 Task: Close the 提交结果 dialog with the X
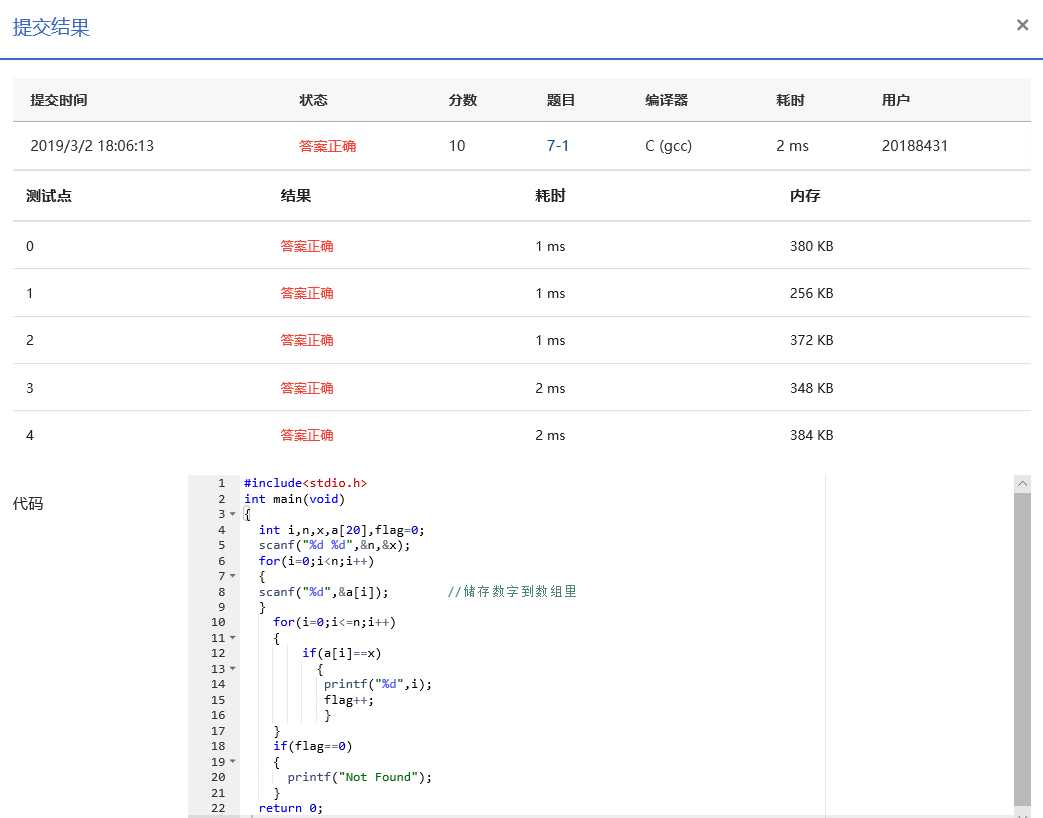click(x=1022, y=25)
